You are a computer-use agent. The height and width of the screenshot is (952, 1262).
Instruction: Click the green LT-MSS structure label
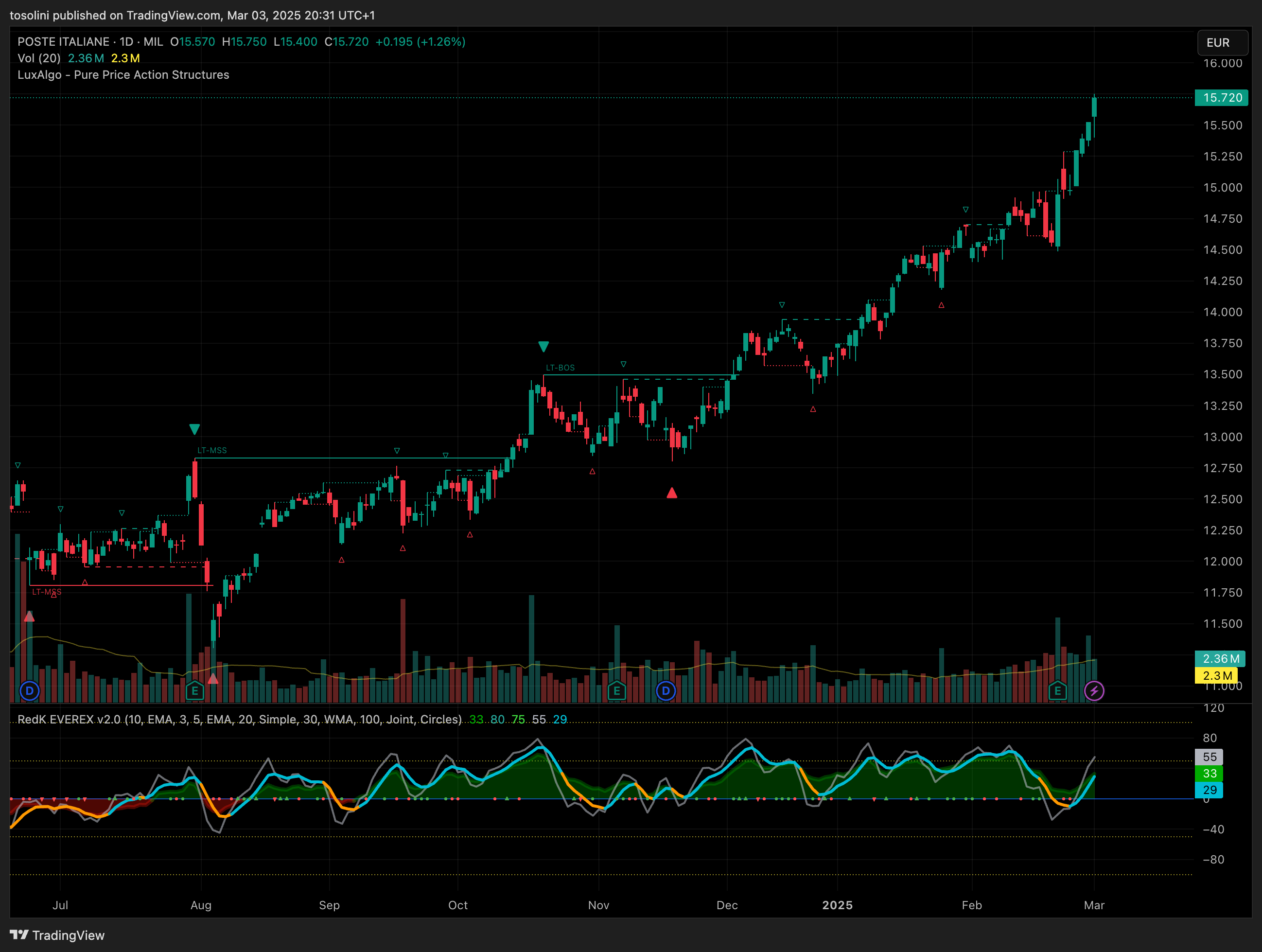tap(211, 450)
